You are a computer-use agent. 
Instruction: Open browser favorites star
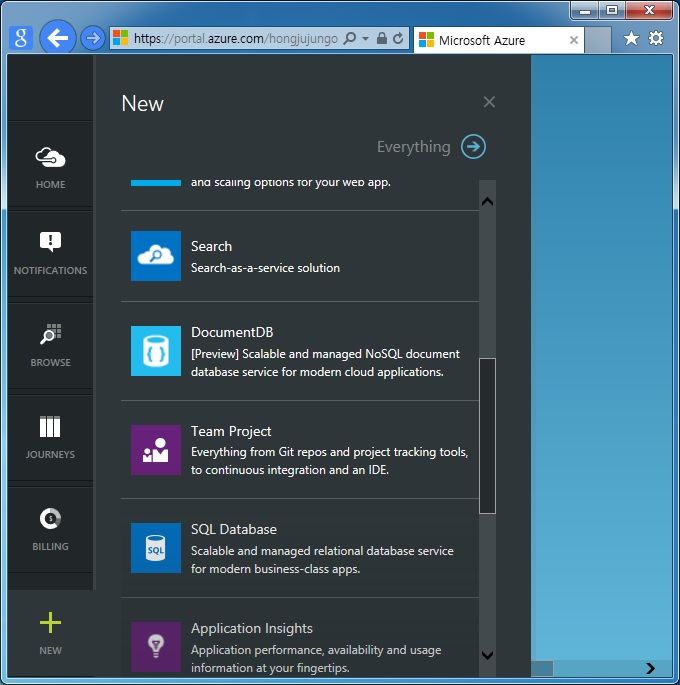(631, 38)
